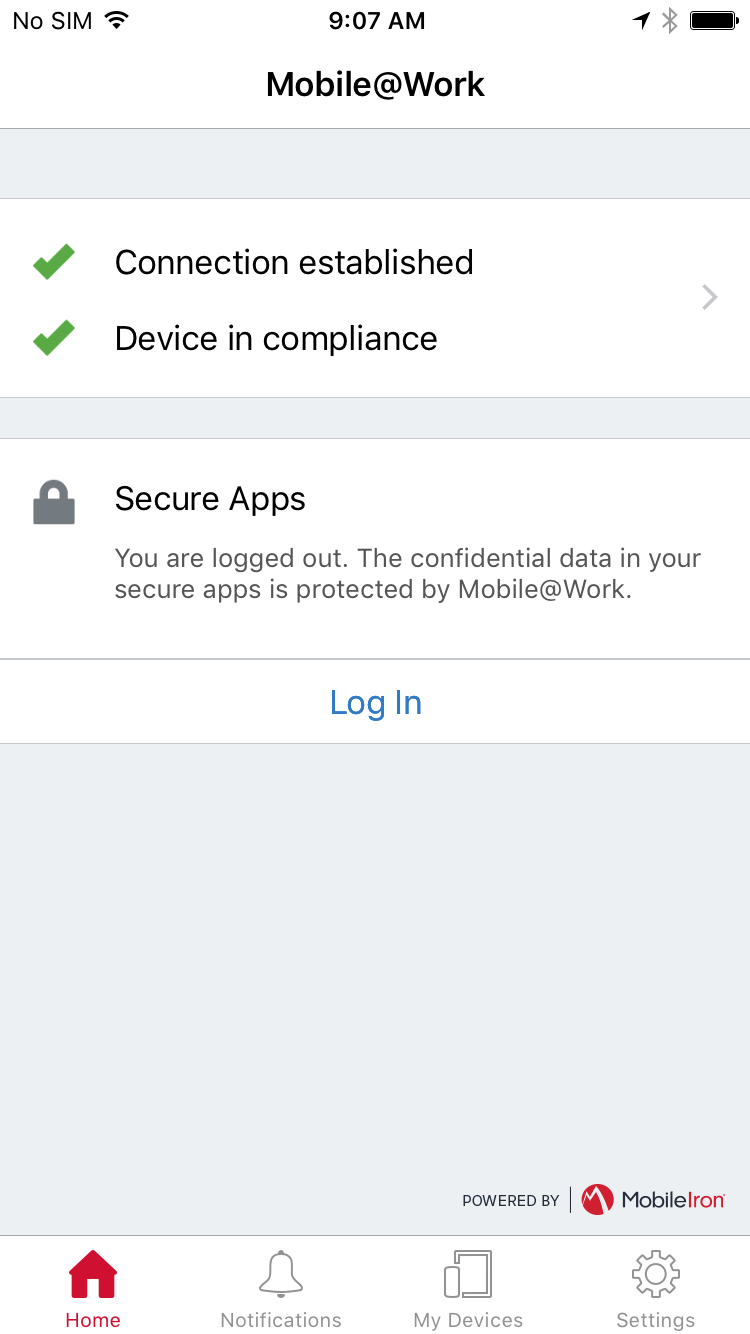Select the My Devices icon

(x=468, y=1274)
